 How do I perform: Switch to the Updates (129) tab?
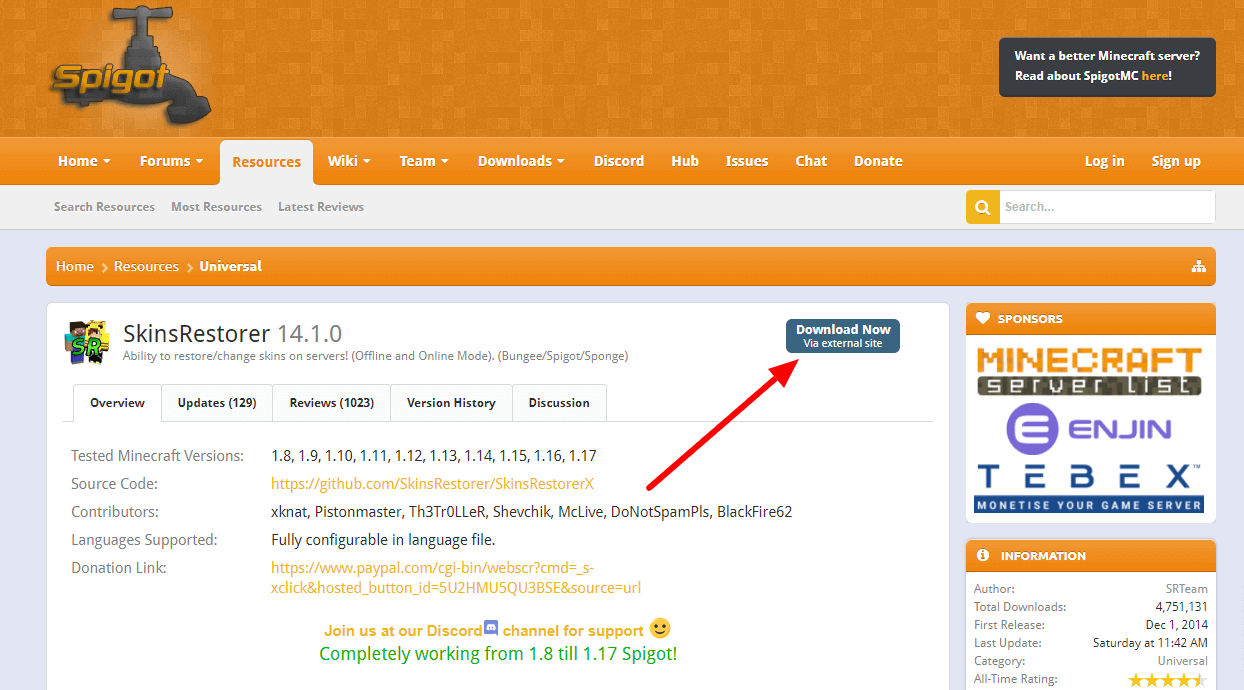[217, 403]
